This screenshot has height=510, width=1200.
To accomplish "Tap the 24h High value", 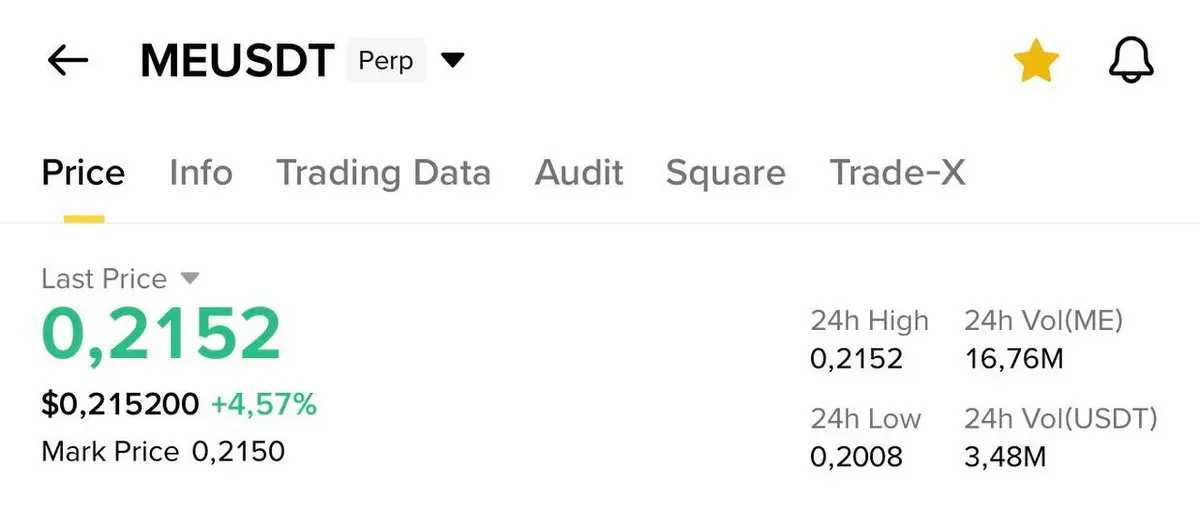I will 856,358.
